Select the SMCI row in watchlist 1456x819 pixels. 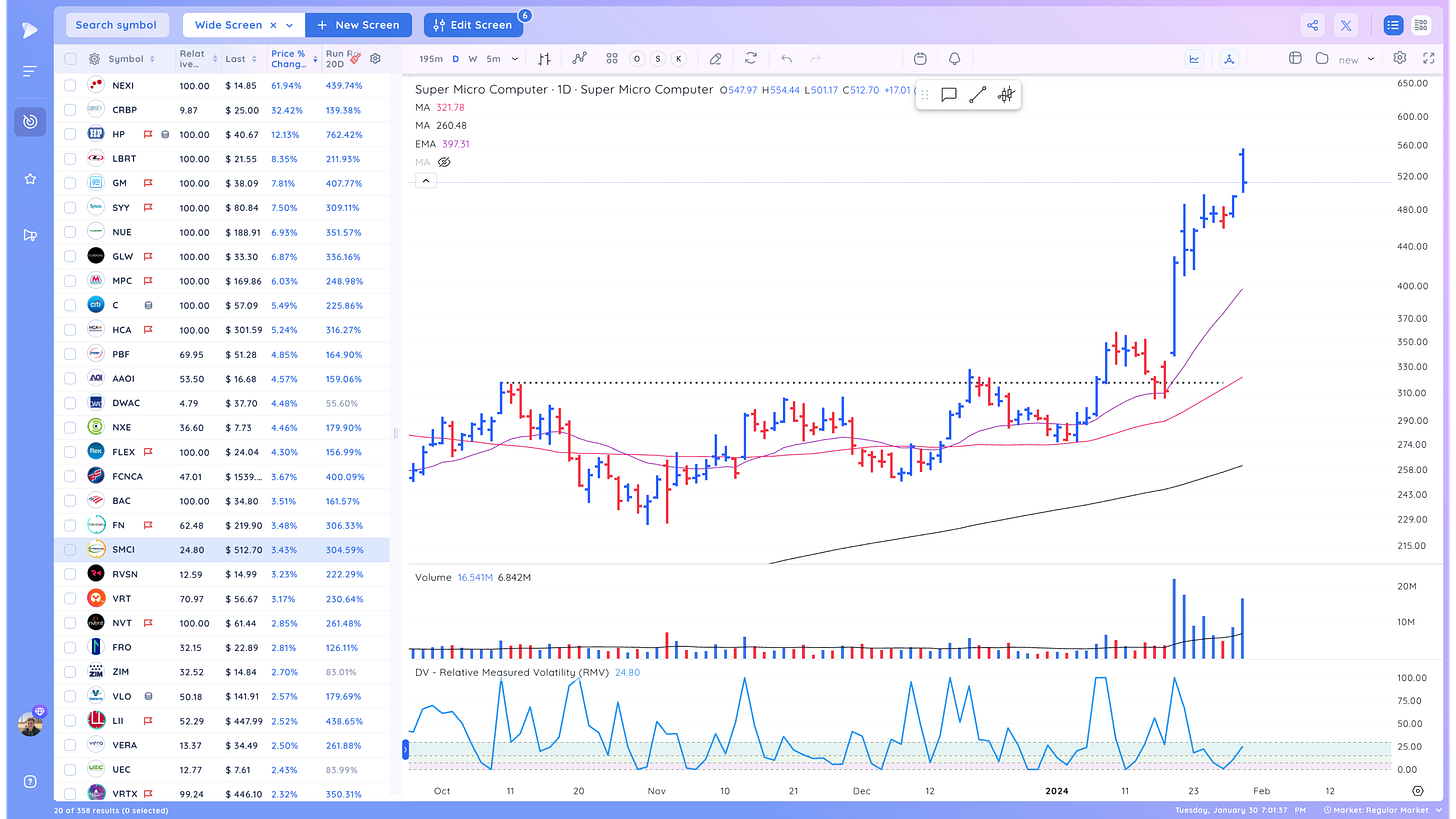pyautogui.click(x=222, y=549)
